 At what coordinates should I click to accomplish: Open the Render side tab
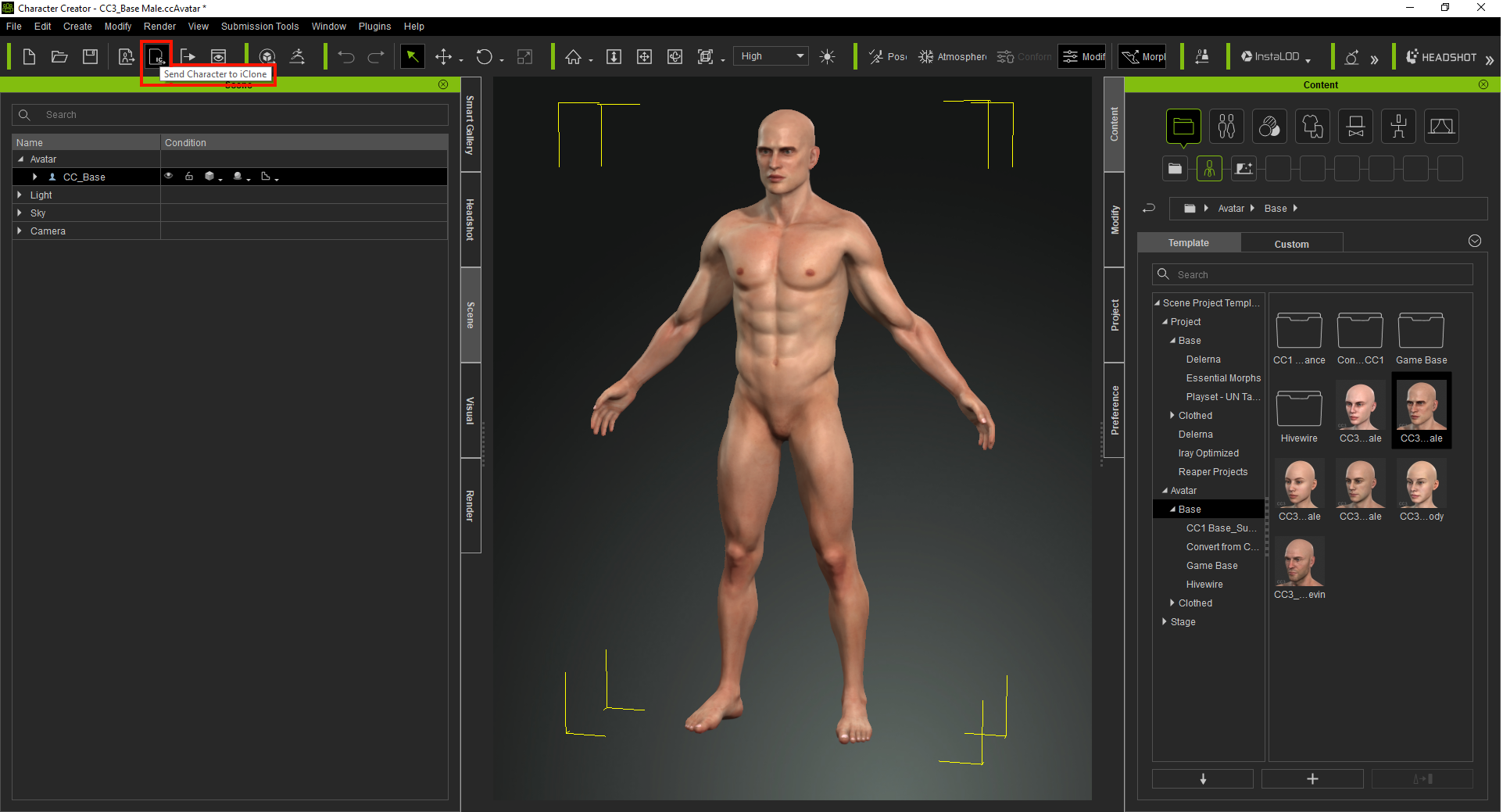[x=471, y=506]
